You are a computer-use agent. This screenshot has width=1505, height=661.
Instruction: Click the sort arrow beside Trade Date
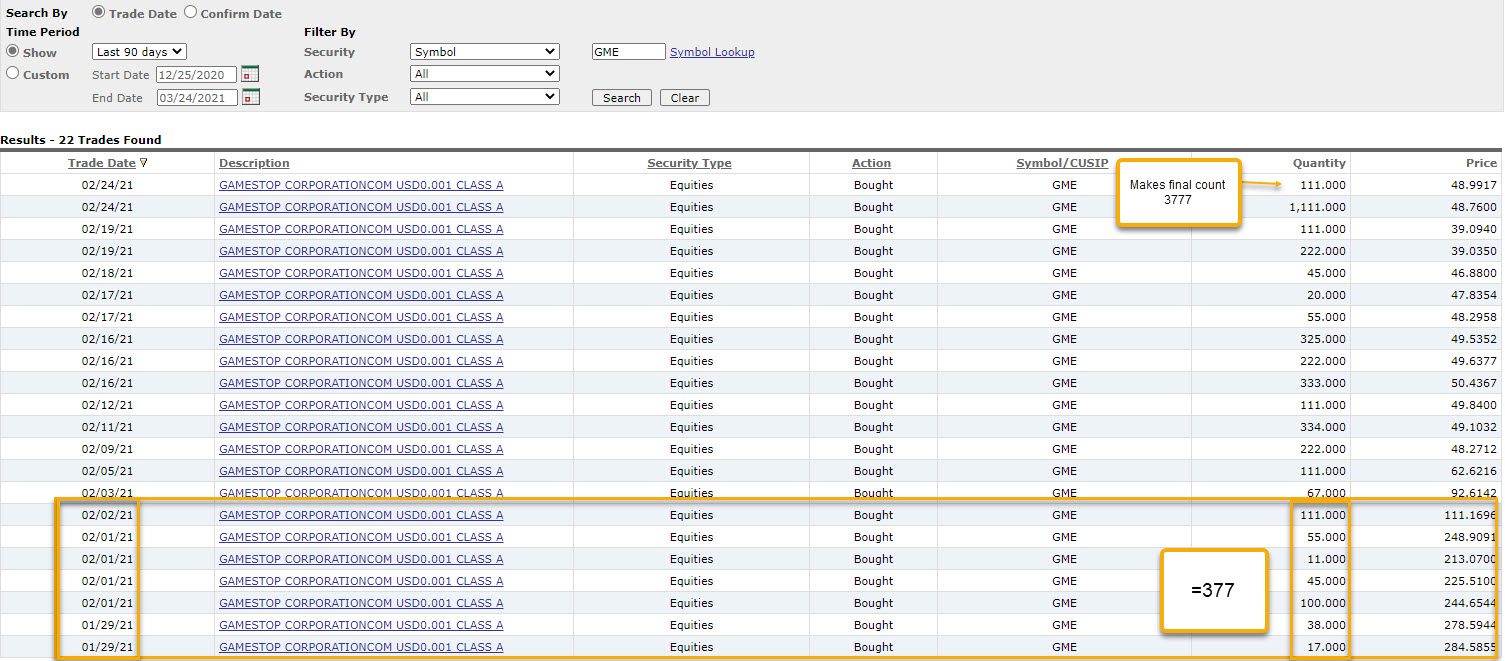pyautogui.click(x=143, y=163)
